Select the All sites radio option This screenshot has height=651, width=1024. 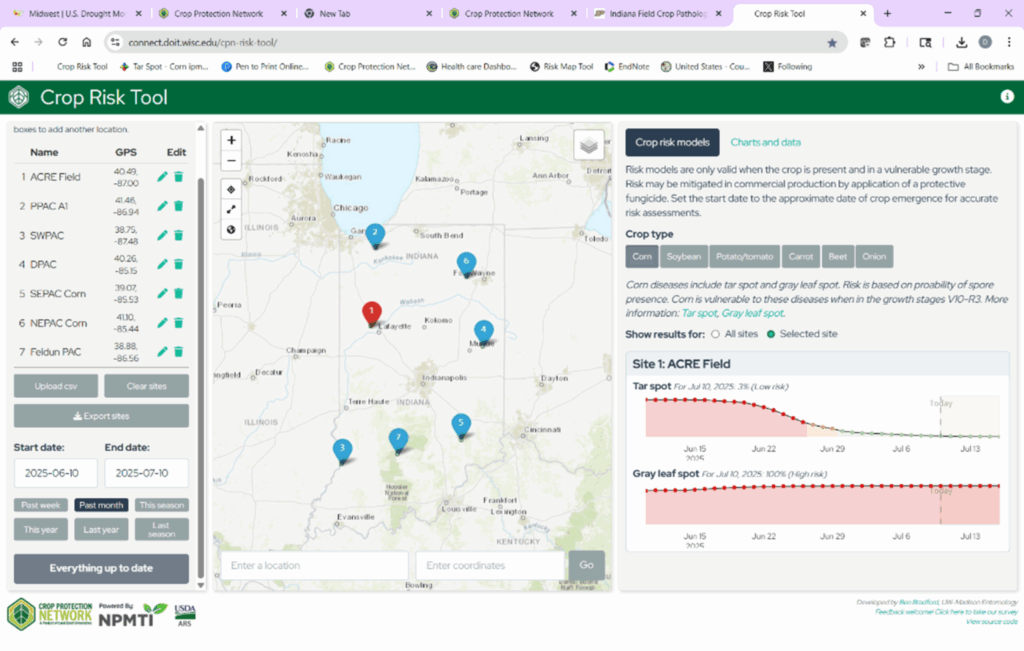pyautogui.click(x=715, y=334)
